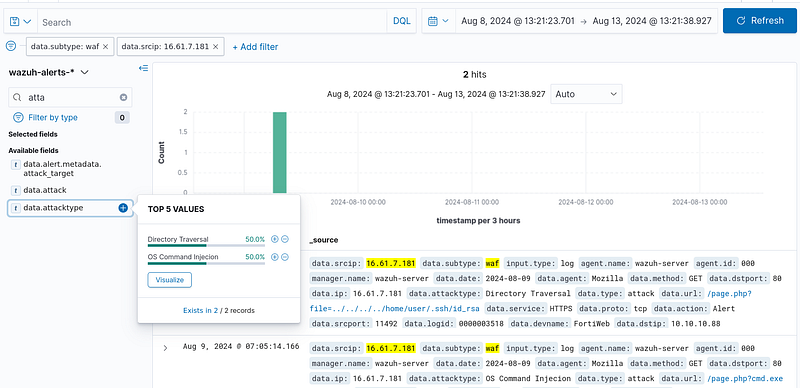The height and width of the screenshot is (388, 800).
Task: Clear the field search text 'atta'
Action: point(123,97)
